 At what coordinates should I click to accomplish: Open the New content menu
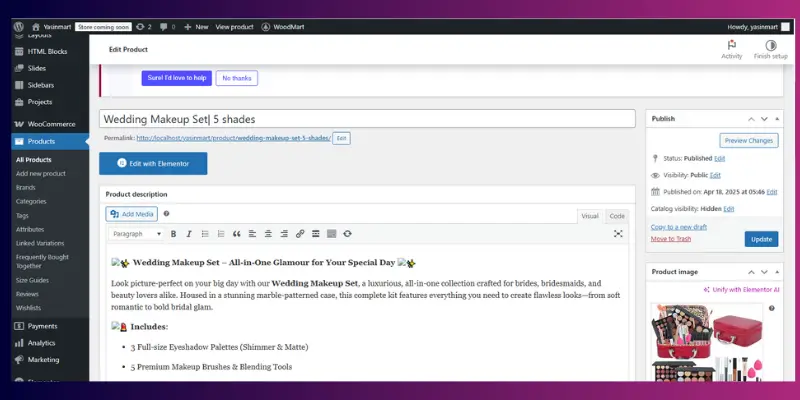(196, 27)
